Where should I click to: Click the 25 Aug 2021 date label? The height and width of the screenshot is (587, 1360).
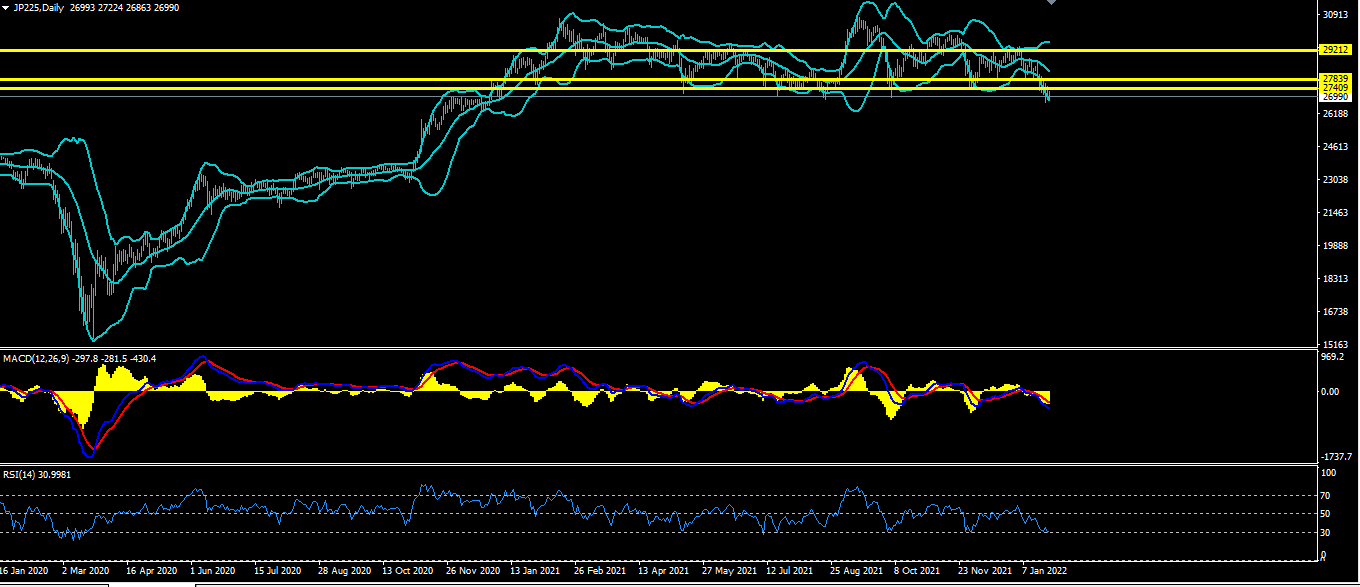tap(855, 571)
